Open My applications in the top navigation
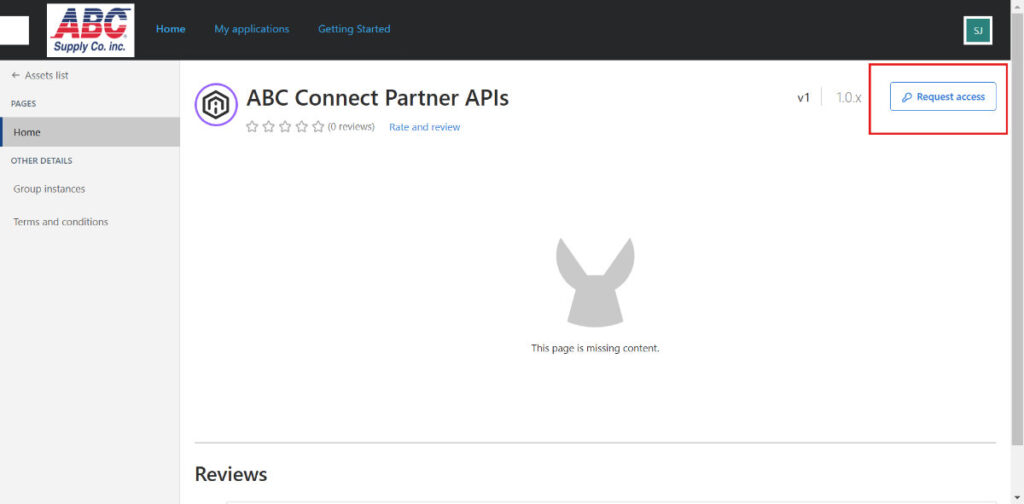Viewport: 1024px width, 504px height. 251,29
